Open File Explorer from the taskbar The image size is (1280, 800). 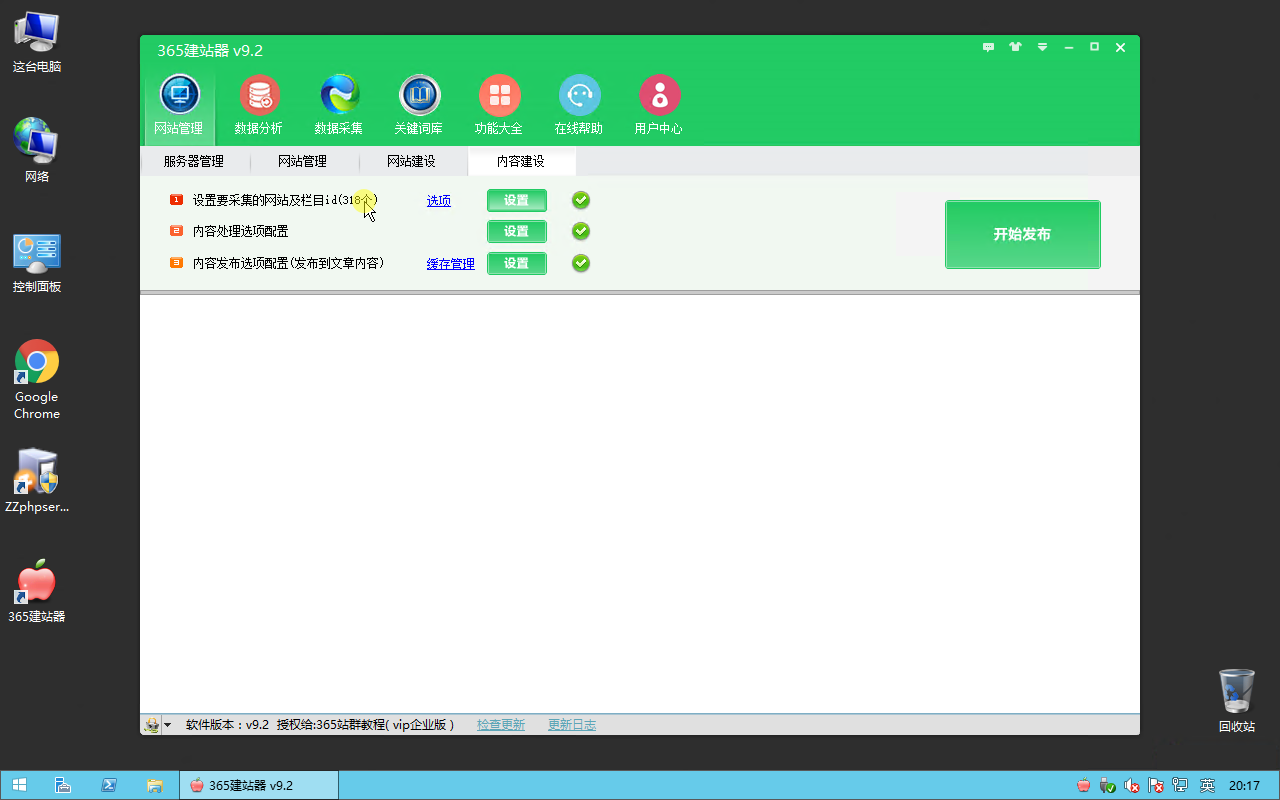click(x=155, y=785)
